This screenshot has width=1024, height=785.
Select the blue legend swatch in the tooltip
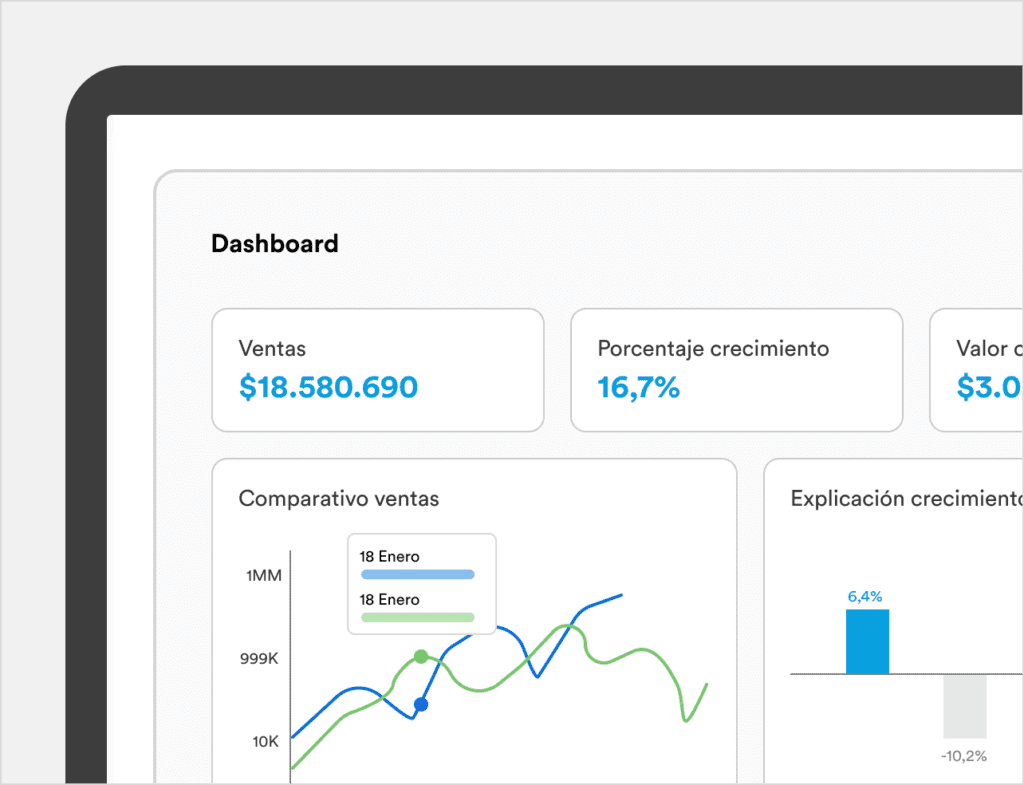coord(417,575)
